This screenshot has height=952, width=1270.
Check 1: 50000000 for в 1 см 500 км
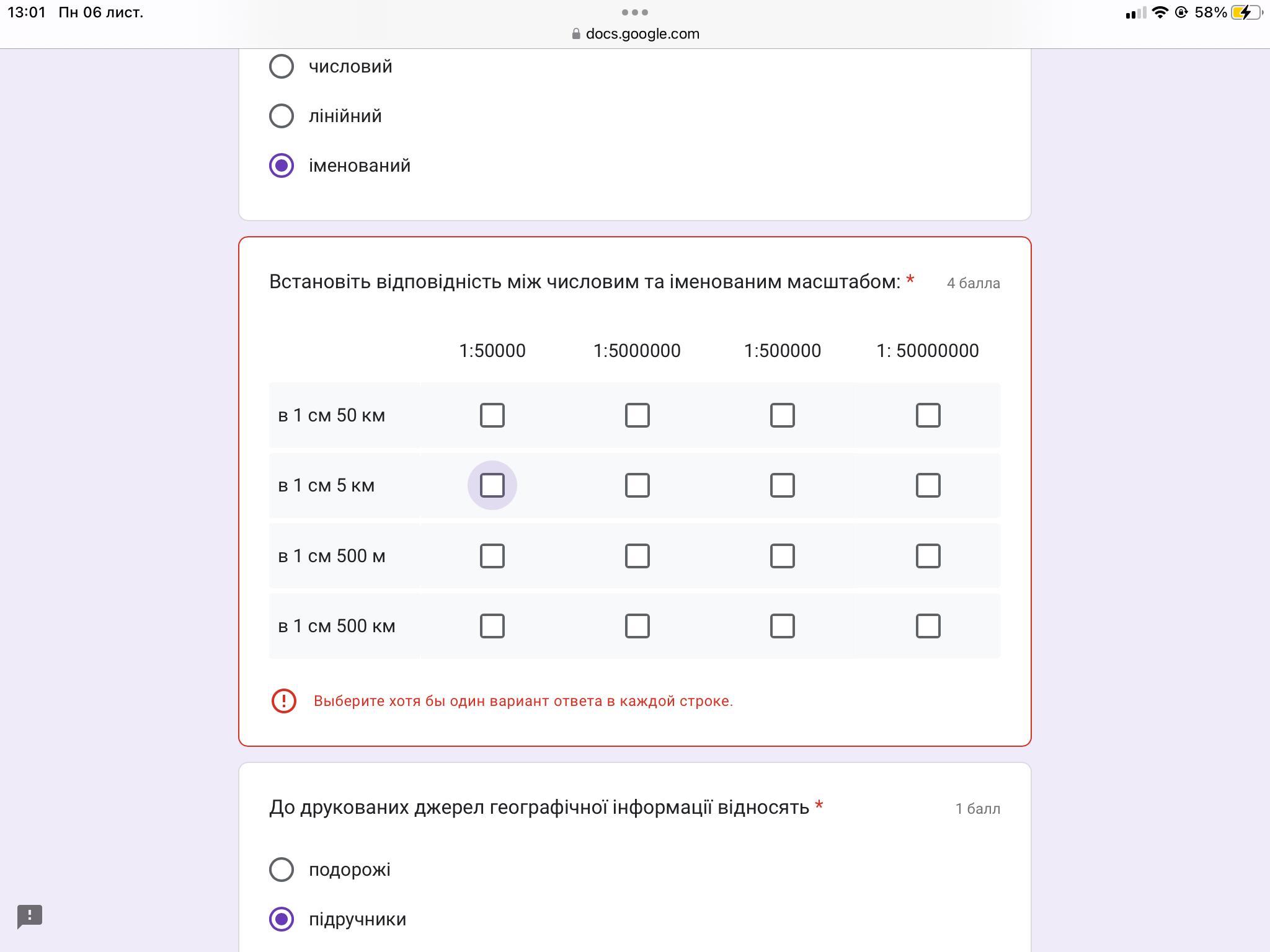coord(928,626)
